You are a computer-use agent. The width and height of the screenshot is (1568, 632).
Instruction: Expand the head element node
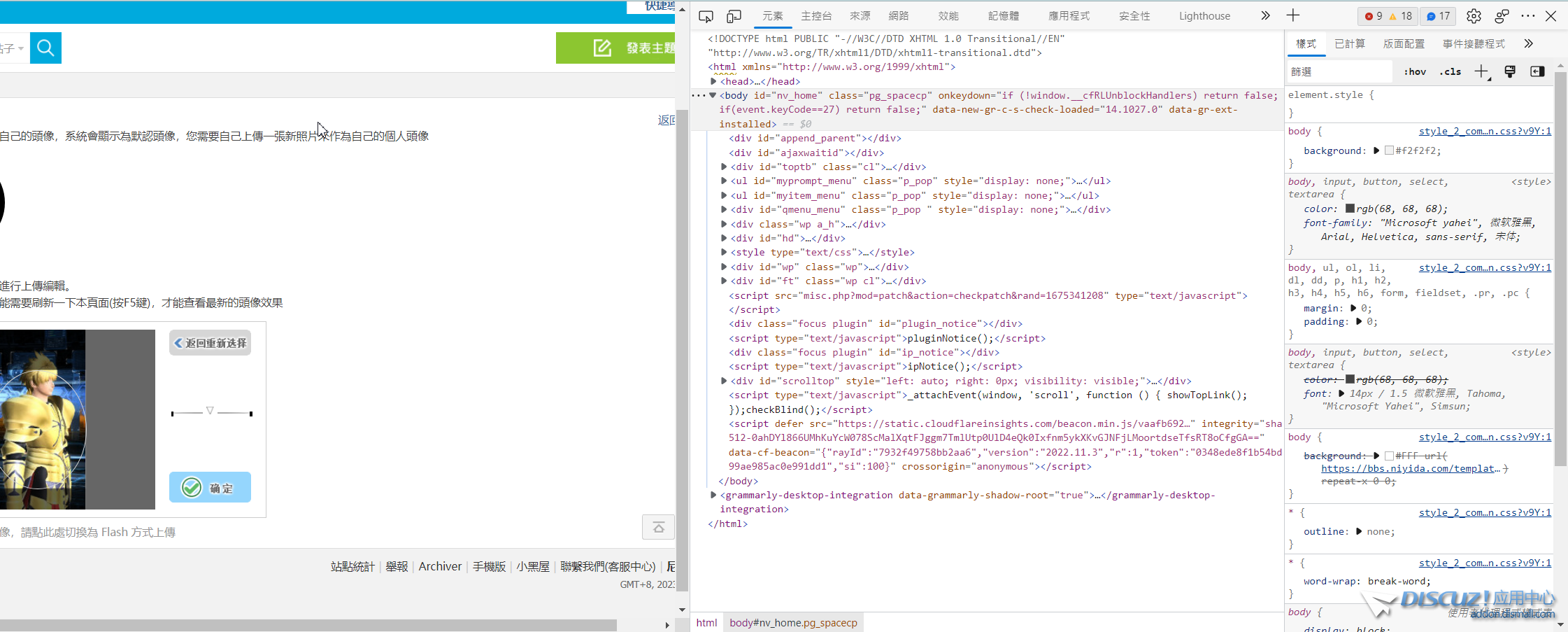point(713,81)
